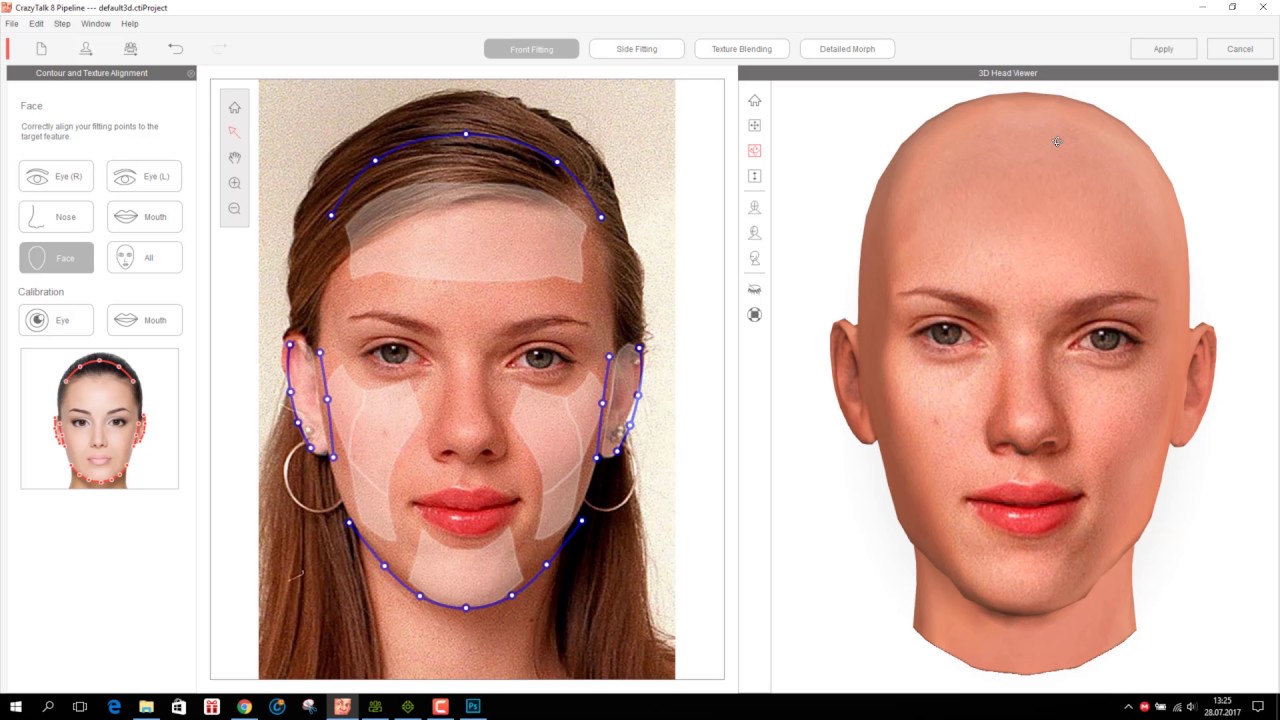Click the system volume icon

[x=1192, y=707]
